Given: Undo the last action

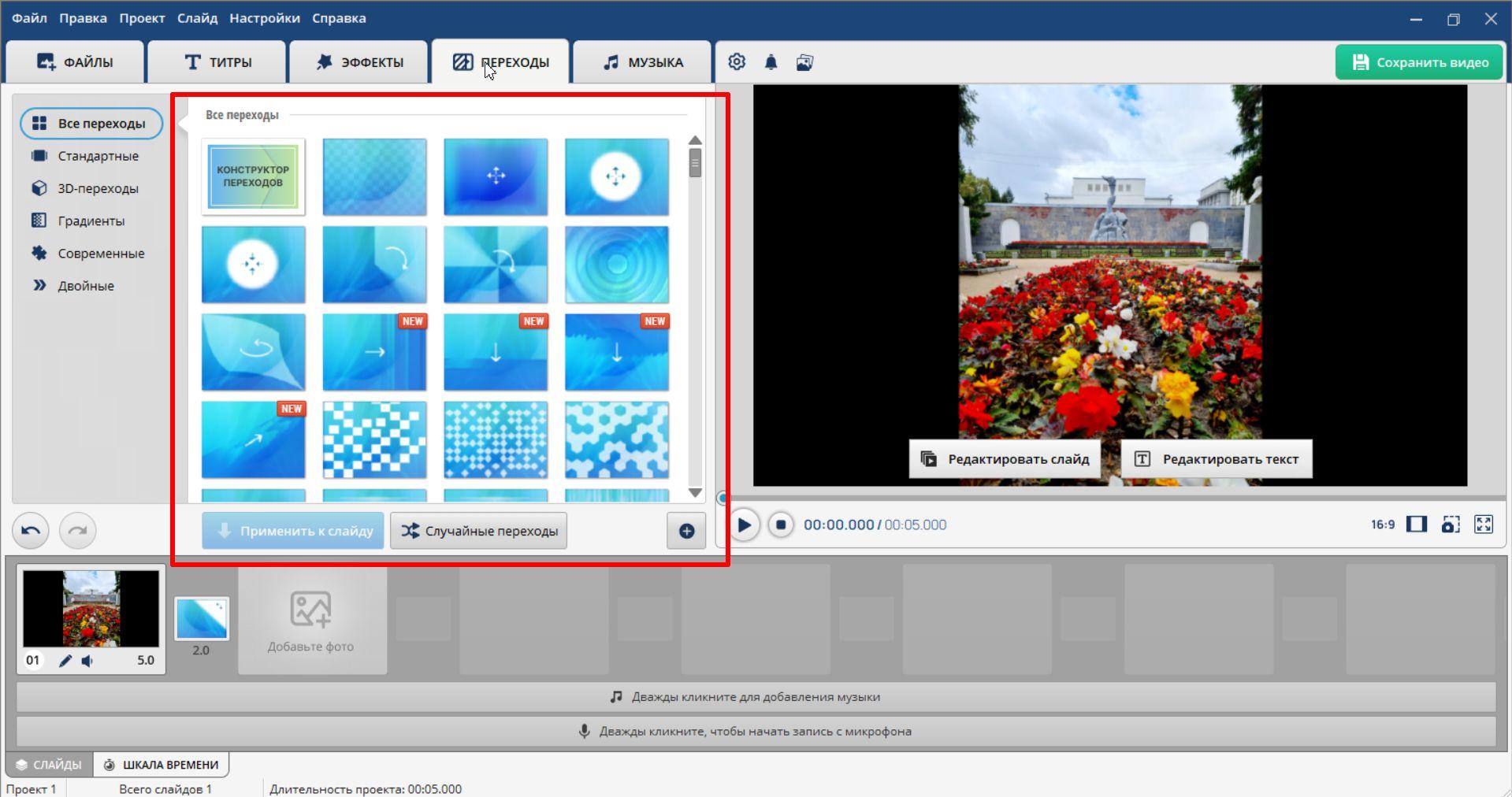Looking at the screenshot, I should (31, 530).
